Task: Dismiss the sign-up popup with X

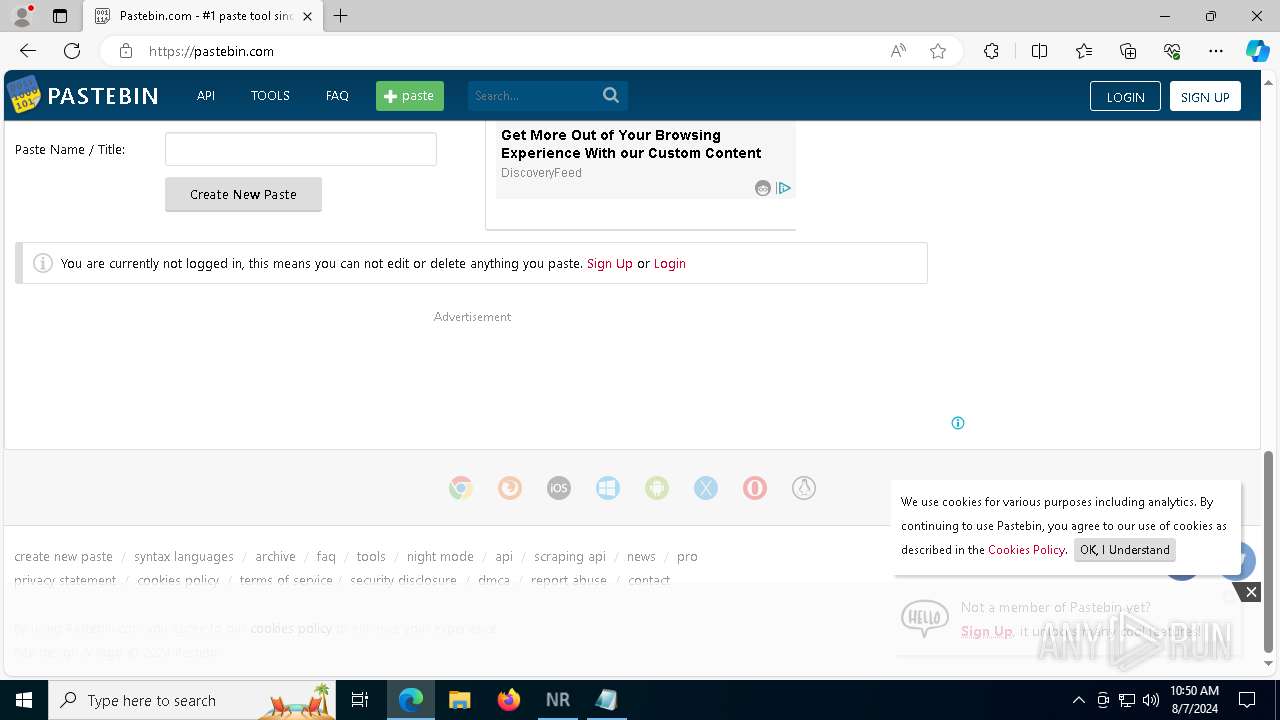Action: tap(1251, 592)
